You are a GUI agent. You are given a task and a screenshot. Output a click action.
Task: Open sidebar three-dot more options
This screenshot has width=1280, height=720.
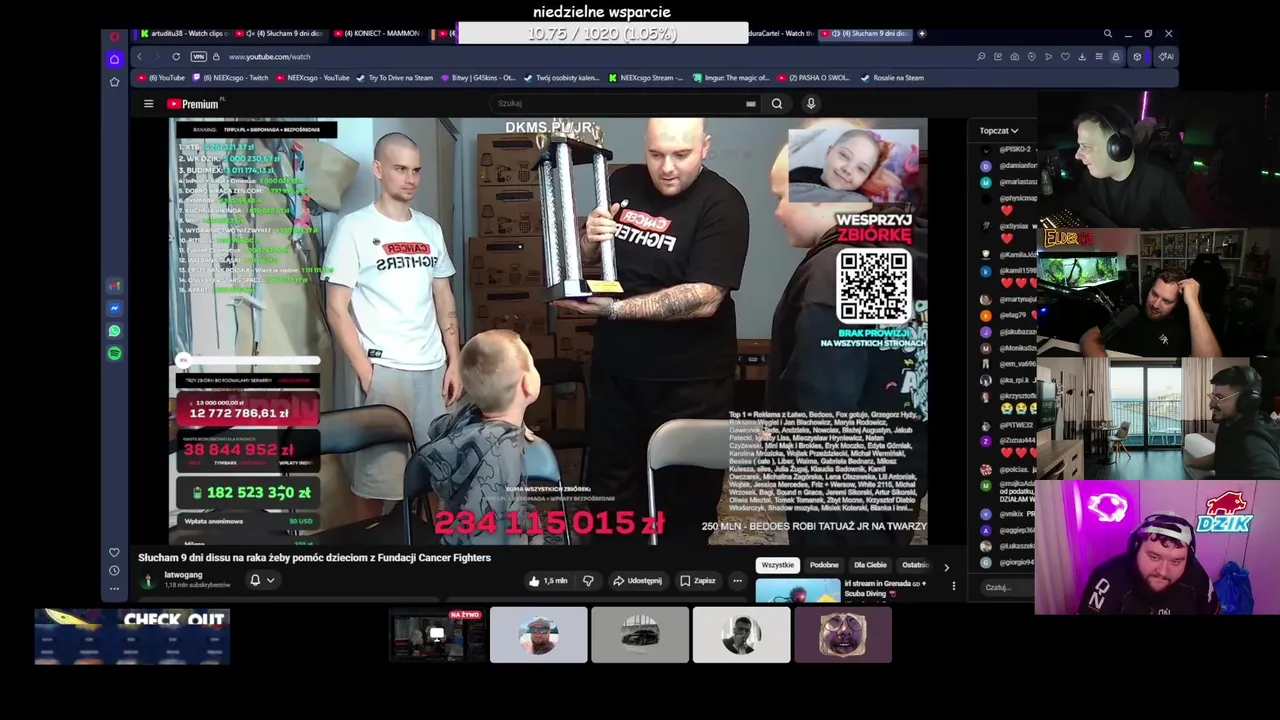click(x=114, y=588)
